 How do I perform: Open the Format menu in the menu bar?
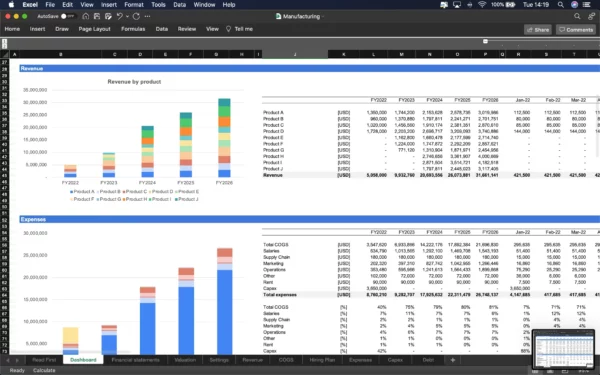click(134, 5)
